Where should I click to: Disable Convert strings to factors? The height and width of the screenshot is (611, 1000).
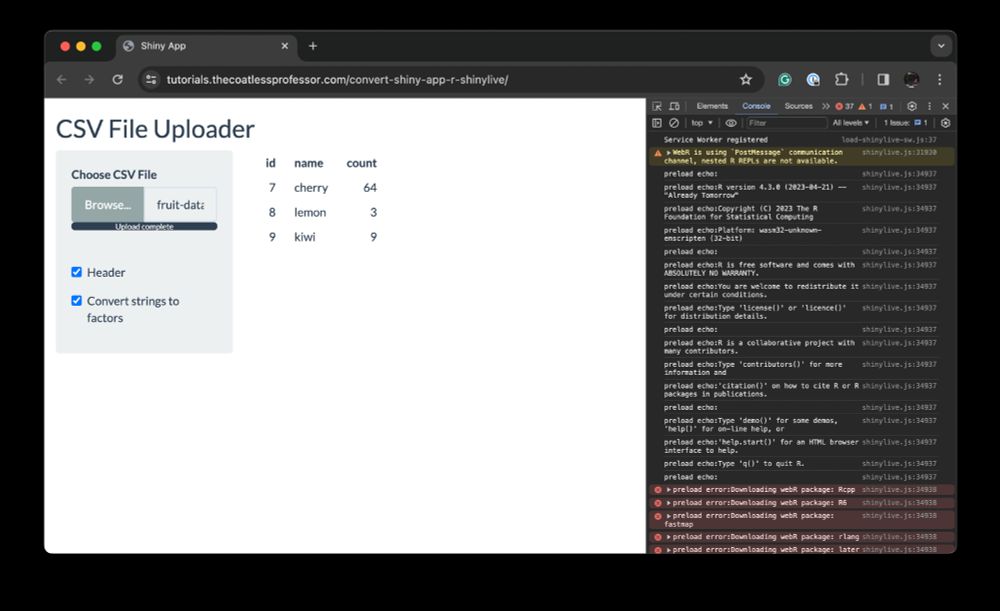[x=77, y=301]
